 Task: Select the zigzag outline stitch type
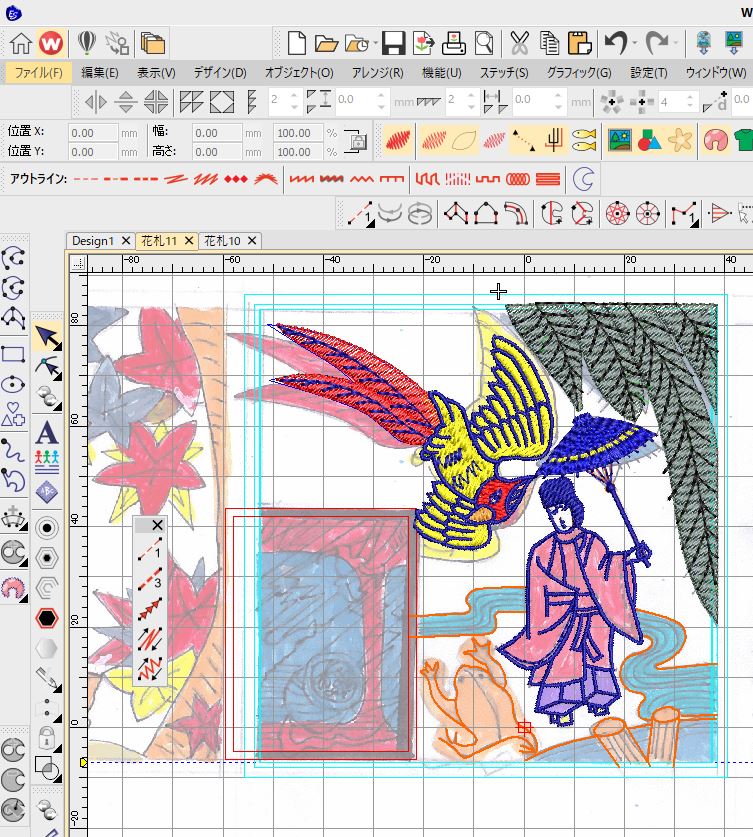[361, 179]
